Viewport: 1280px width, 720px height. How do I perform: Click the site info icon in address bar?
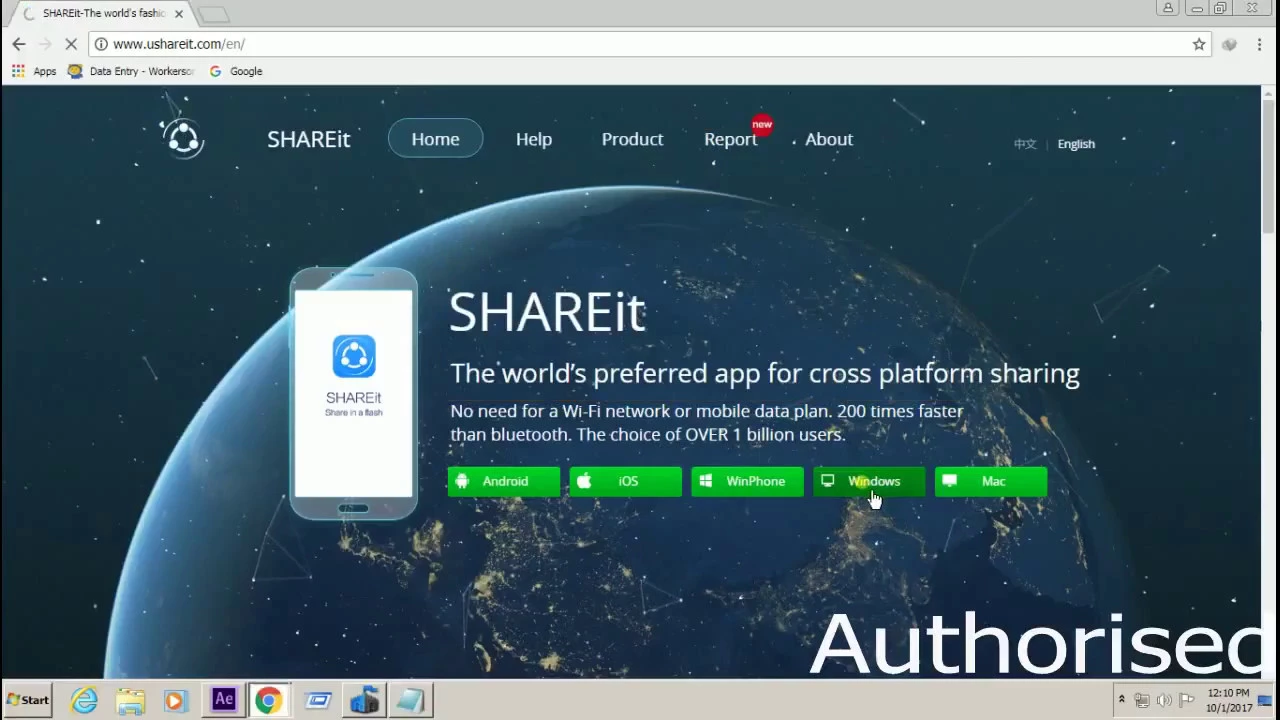point(101,44)
